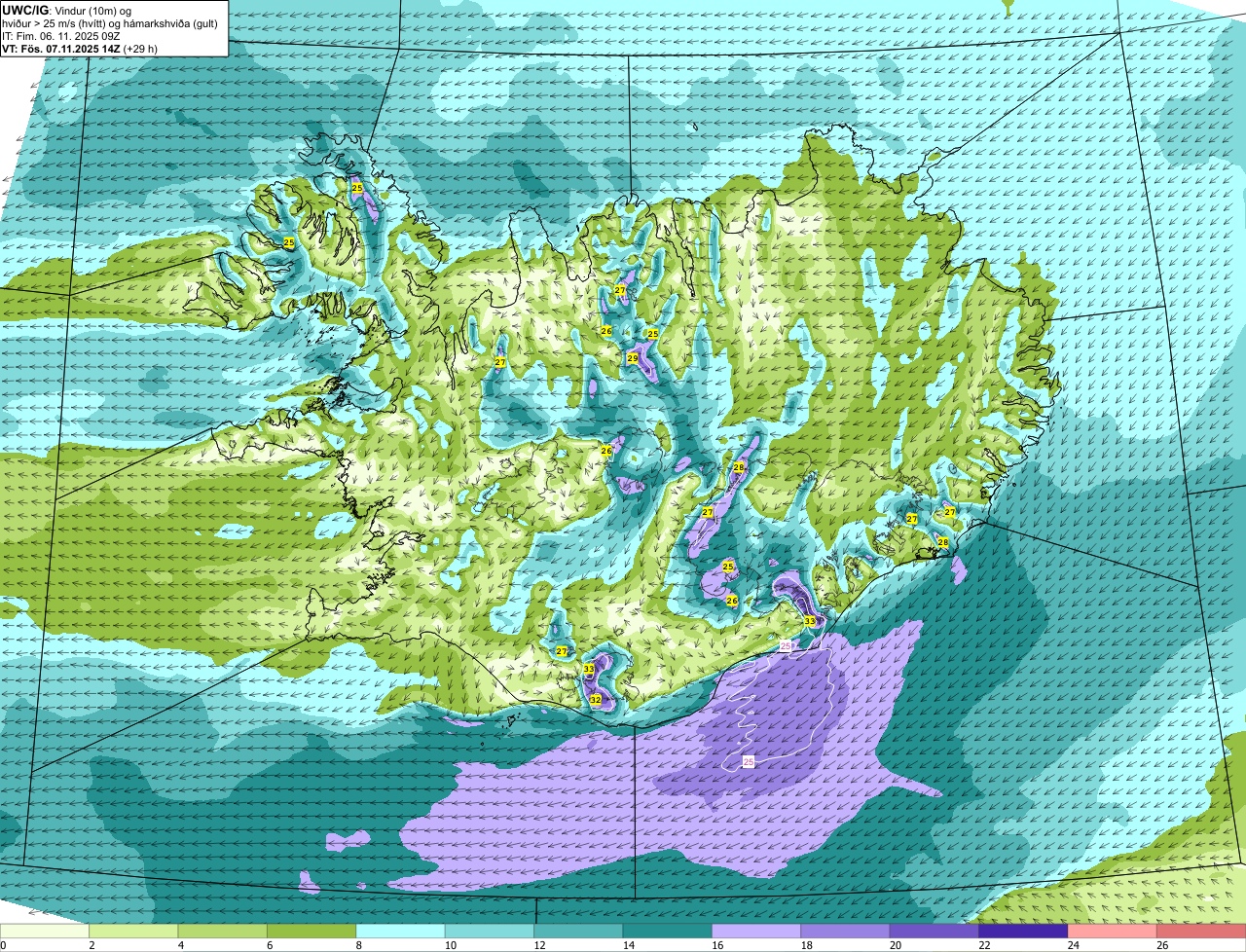This screenshot has height=952, width=1246.
Task: Click the legend tick label 14
Action: pos(629,945)
